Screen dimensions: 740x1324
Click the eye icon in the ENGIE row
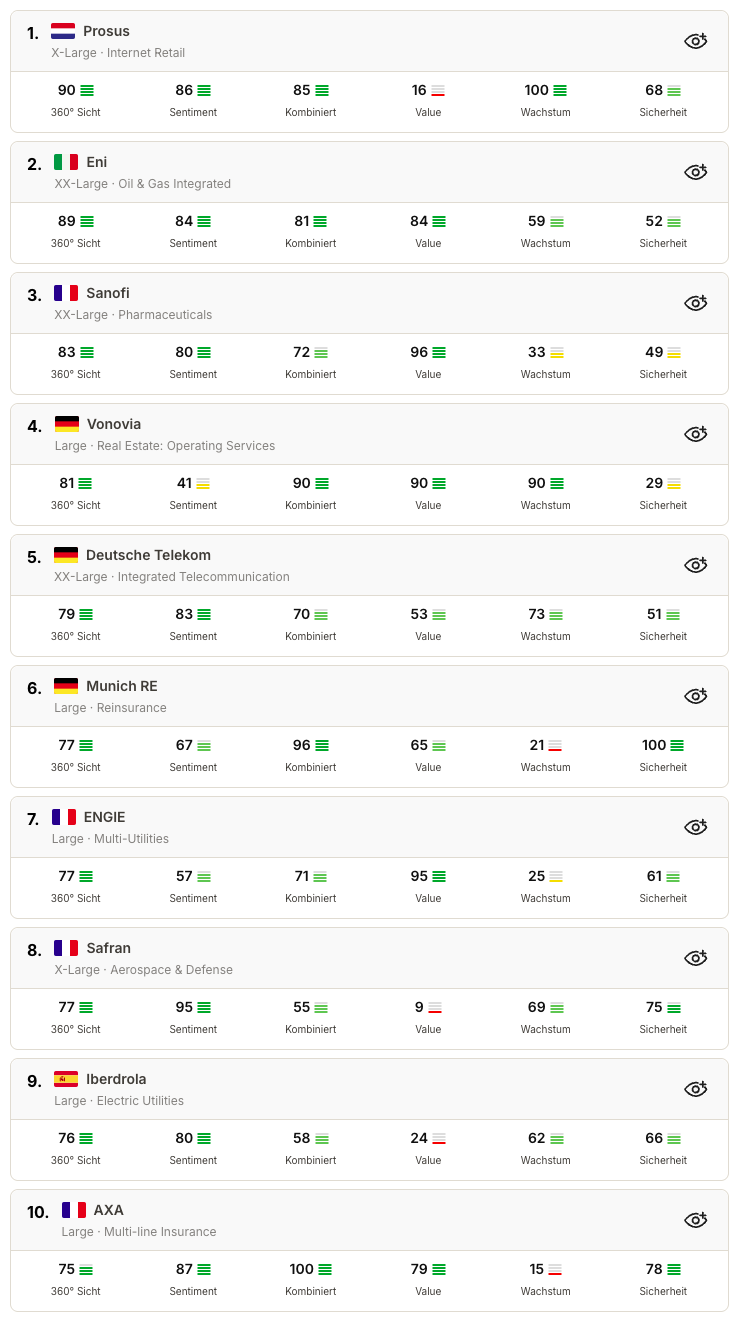[x=695, y=827]
